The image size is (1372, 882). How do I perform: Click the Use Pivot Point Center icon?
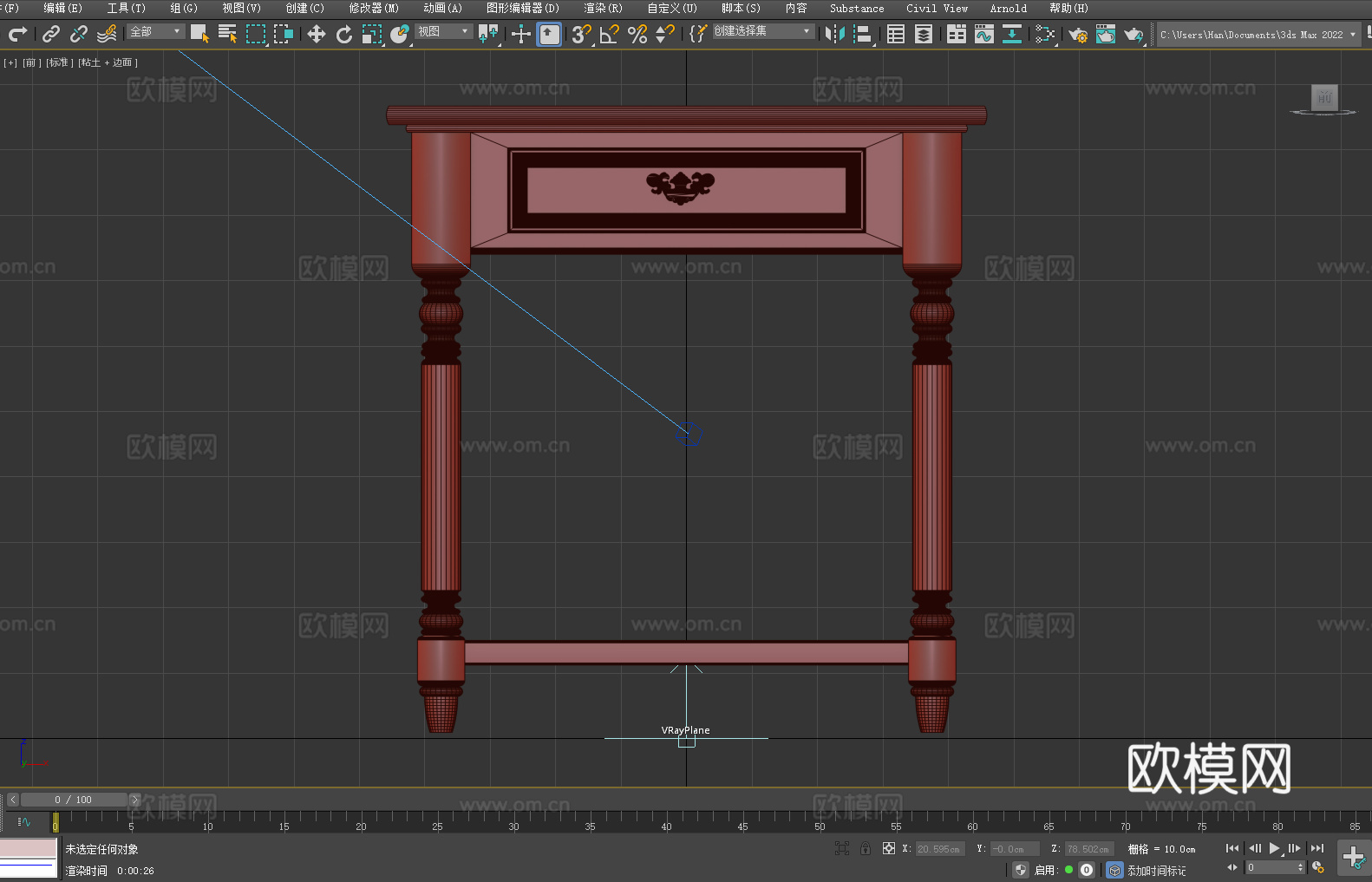(x=488, y=34)
